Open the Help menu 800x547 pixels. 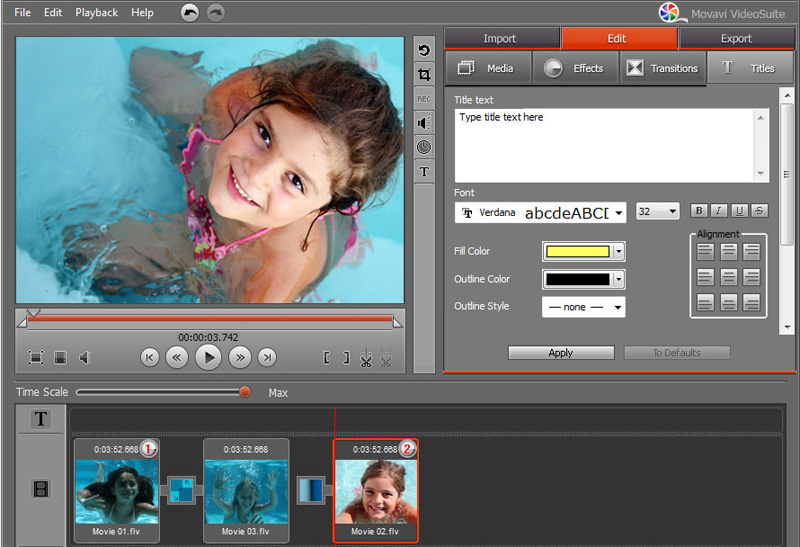point(142,12)
